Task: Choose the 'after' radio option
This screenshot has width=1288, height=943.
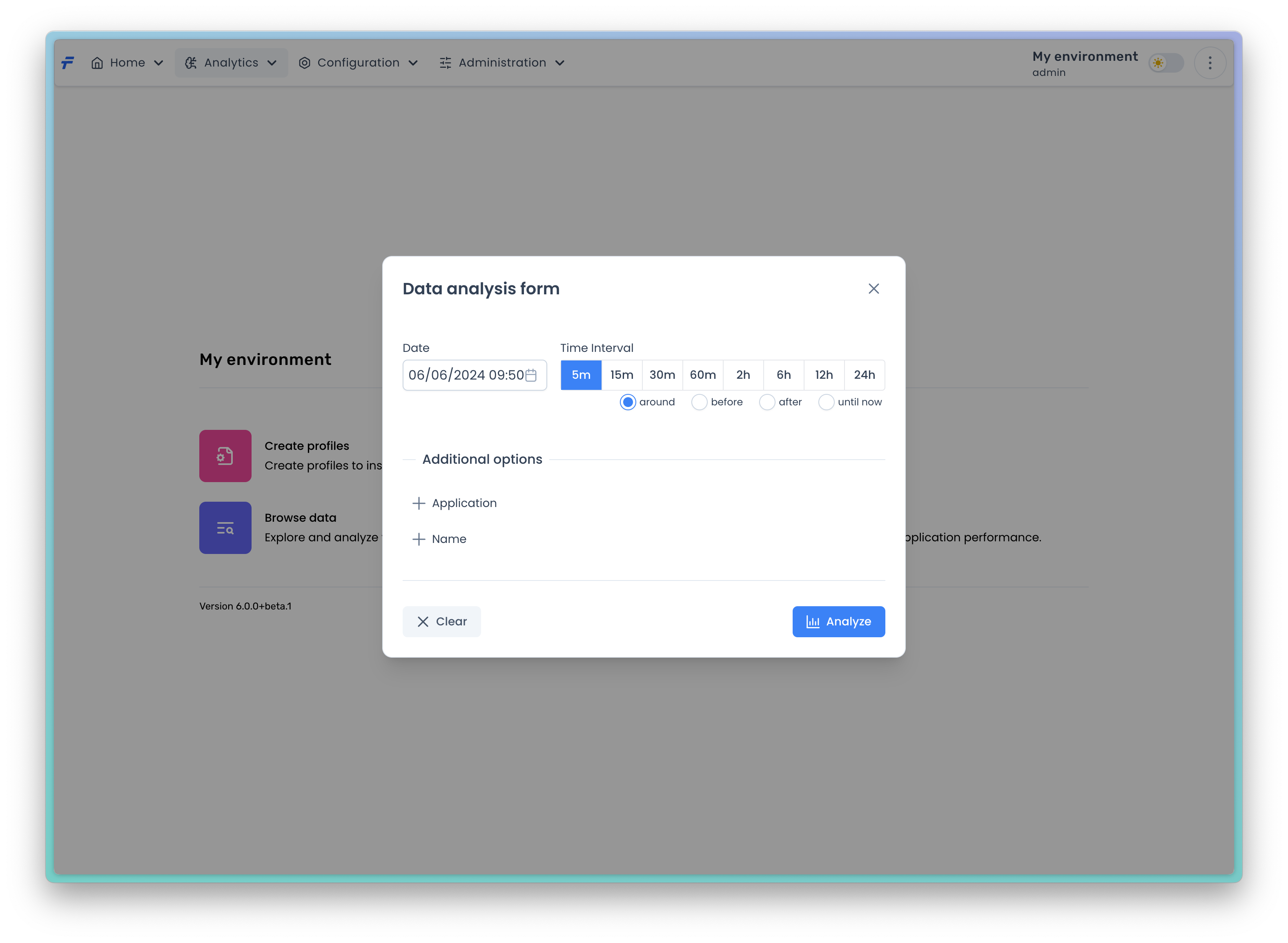Action: pyautogui.click(x=767, y=402)
